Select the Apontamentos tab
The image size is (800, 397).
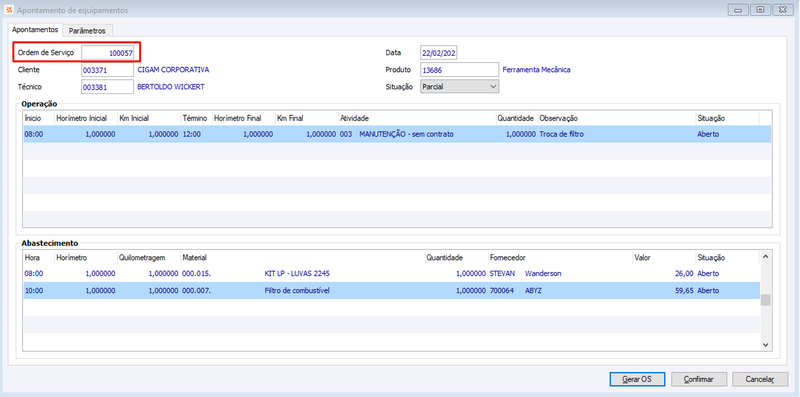[x=35, y=30]
